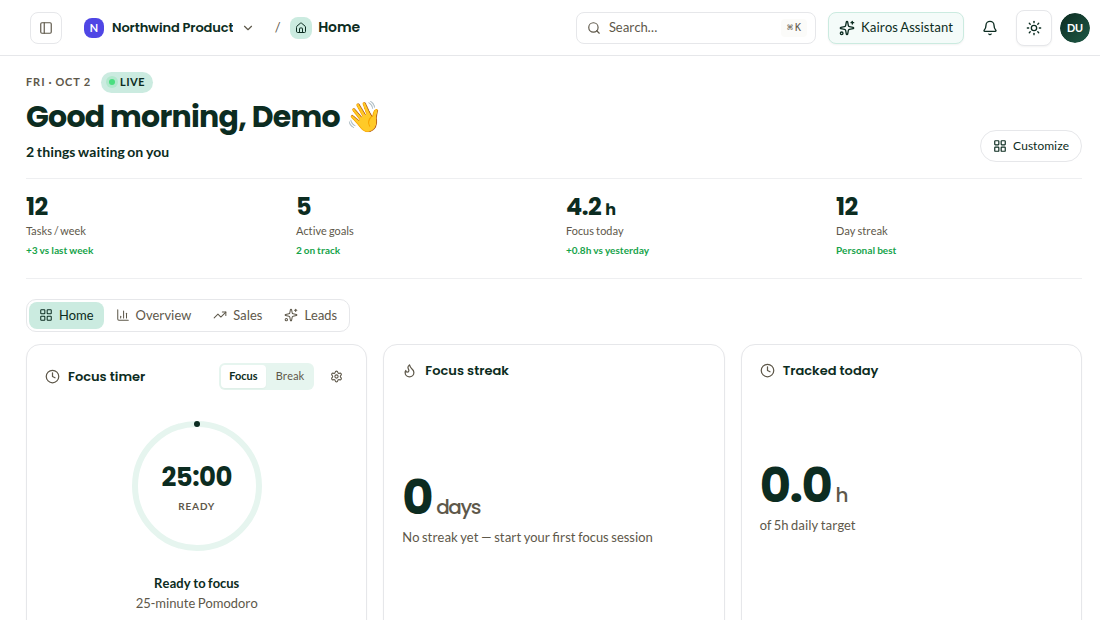The image size is (1100, 620).
Task: Click '2 on track' label
Action: pos(318,251)
